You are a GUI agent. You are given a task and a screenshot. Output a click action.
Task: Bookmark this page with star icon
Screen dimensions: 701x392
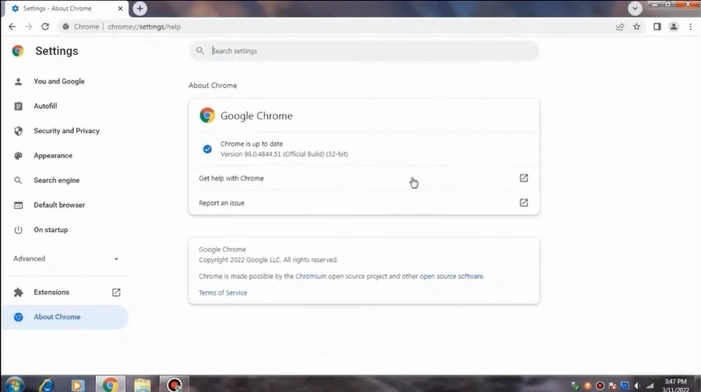point(637,27)
